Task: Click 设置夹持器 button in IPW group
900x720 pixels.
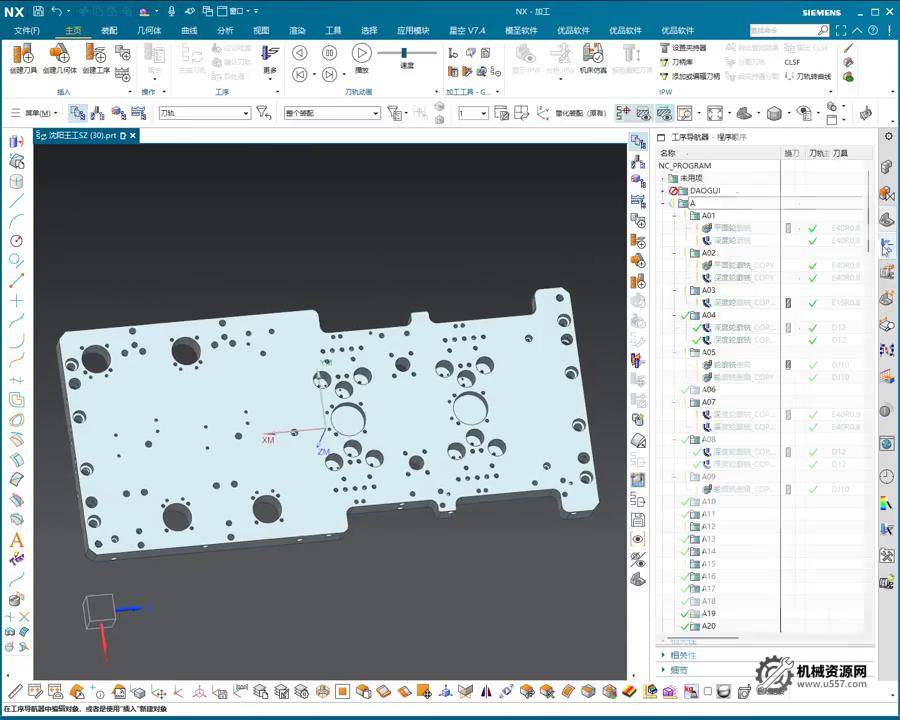Action: pyautogui.click(x=689, y=47)
